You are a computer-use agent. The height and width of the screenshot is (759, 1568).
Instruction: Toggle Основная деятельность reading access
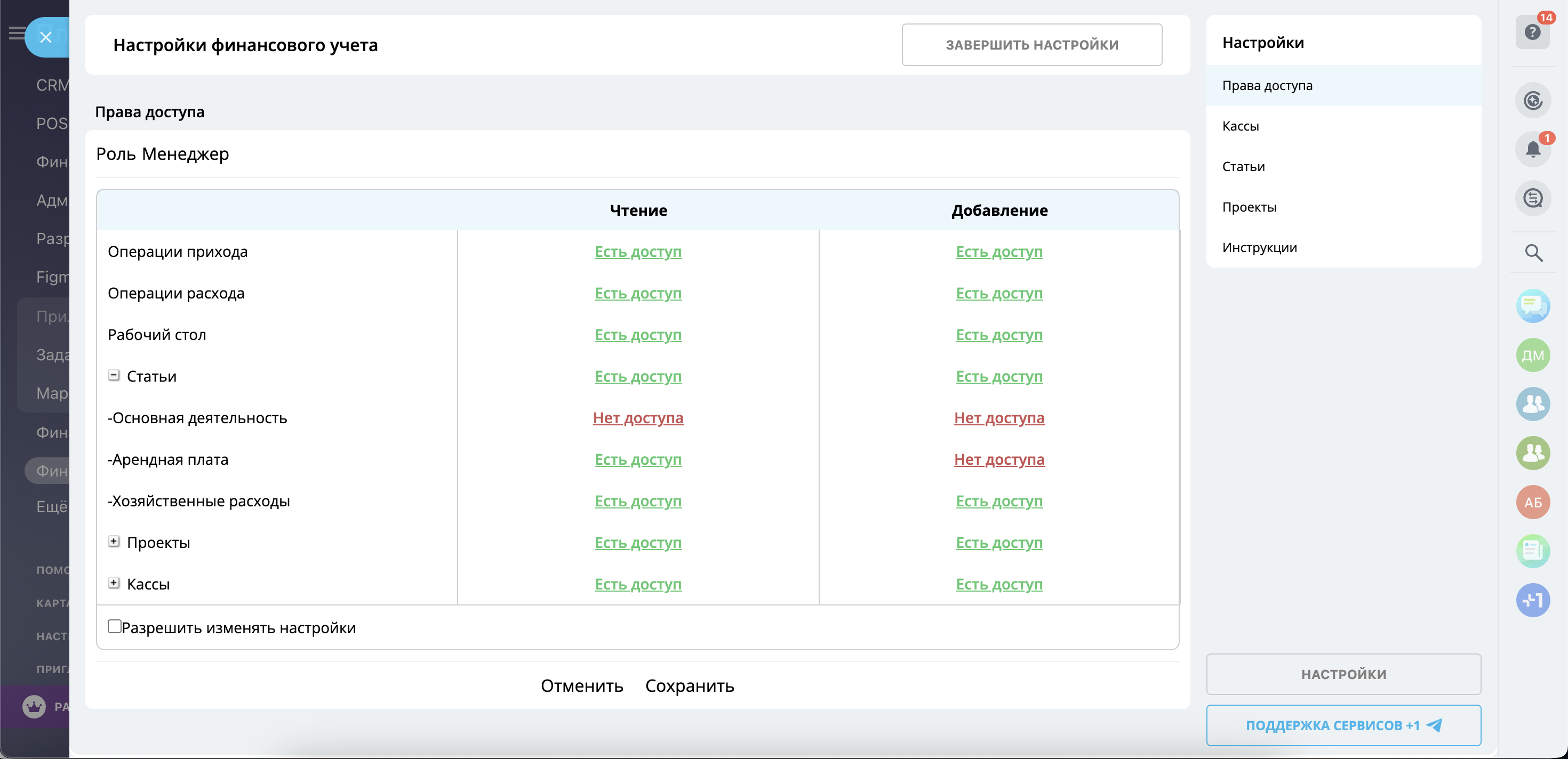(x=637, y=418)
